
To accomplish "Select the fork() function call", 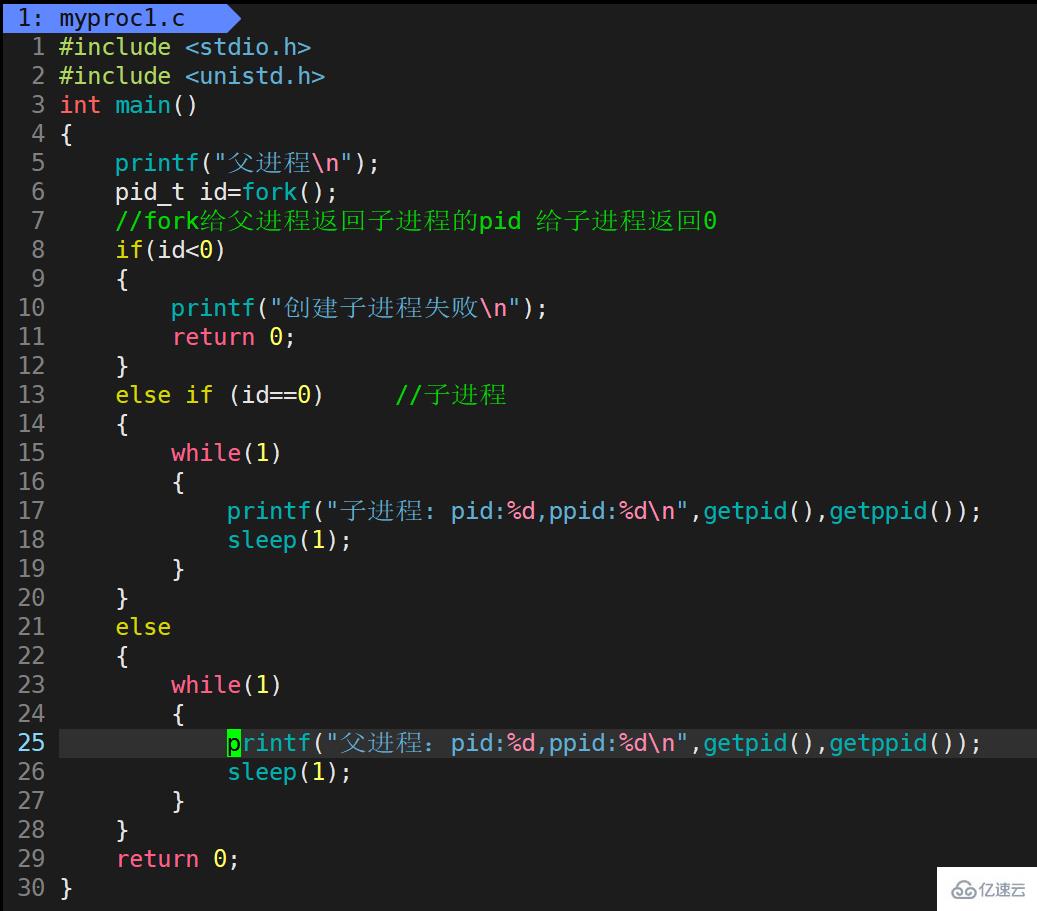I will pyautogui.click(x=270, y=191).
